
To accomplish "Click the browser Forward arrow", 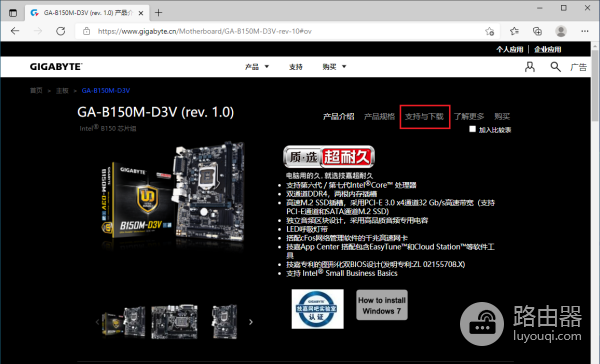I will (x=38, y=31).
